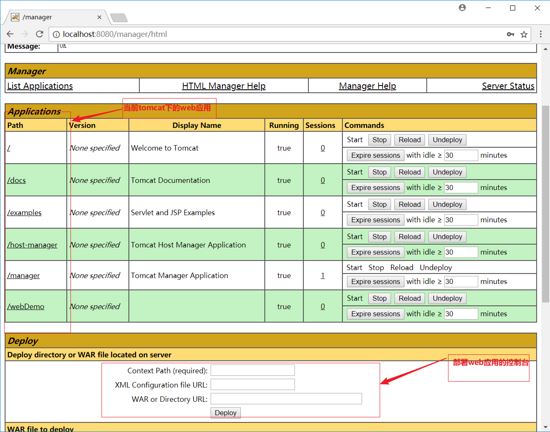Click the vertical page scrollbar
This screenshot has height=432, width=550.
tap(545, 203)
